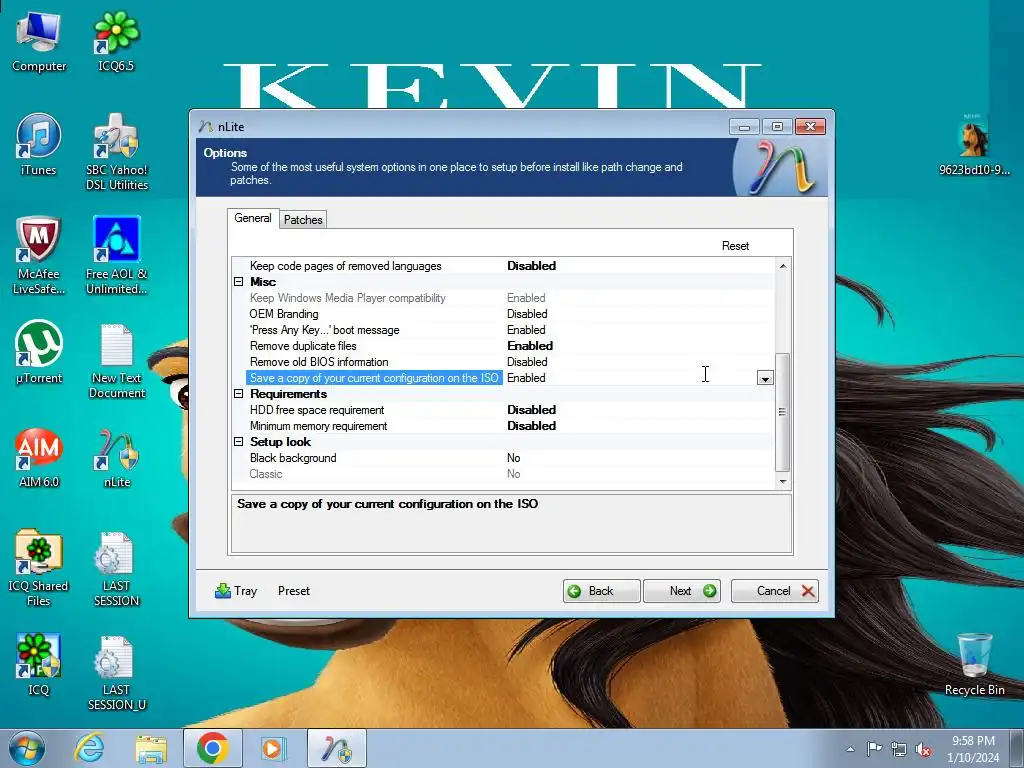
Task: Collapse the Setup look section
Action: pos(239,441)
